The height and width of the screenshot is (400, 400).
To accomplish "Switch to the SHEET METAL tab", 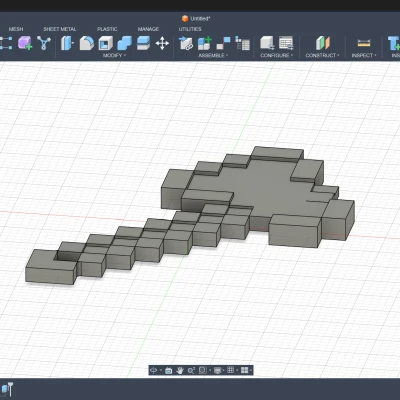I will tap(60, 29).
